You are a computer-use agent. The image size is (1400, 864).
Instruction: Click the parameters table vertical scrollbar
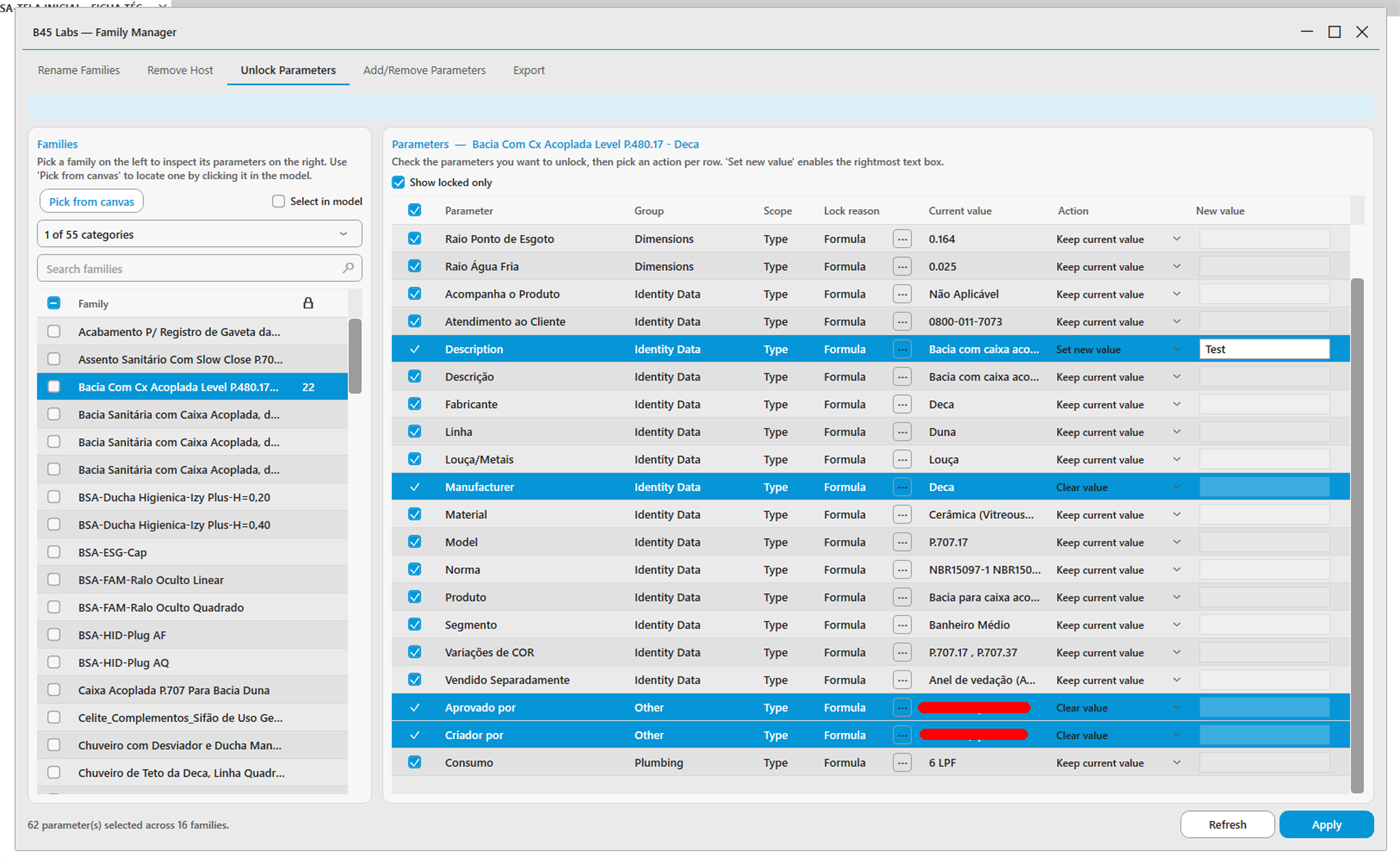click(1356, 535)
